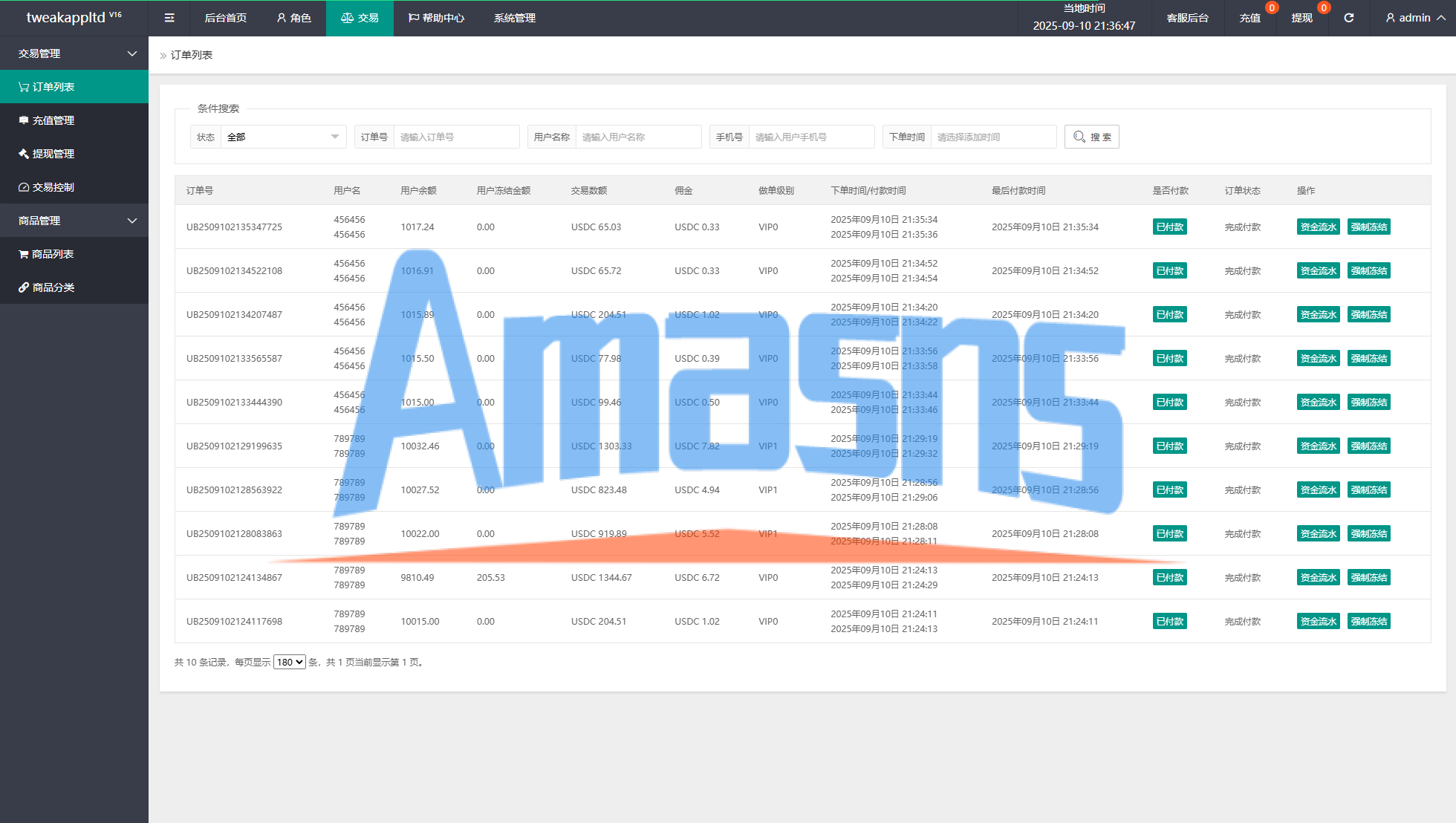This screenshot has height=823, width=1456.
Task: Click the hamburger sidebar collapse icon
Action: [x=169, y=18]
